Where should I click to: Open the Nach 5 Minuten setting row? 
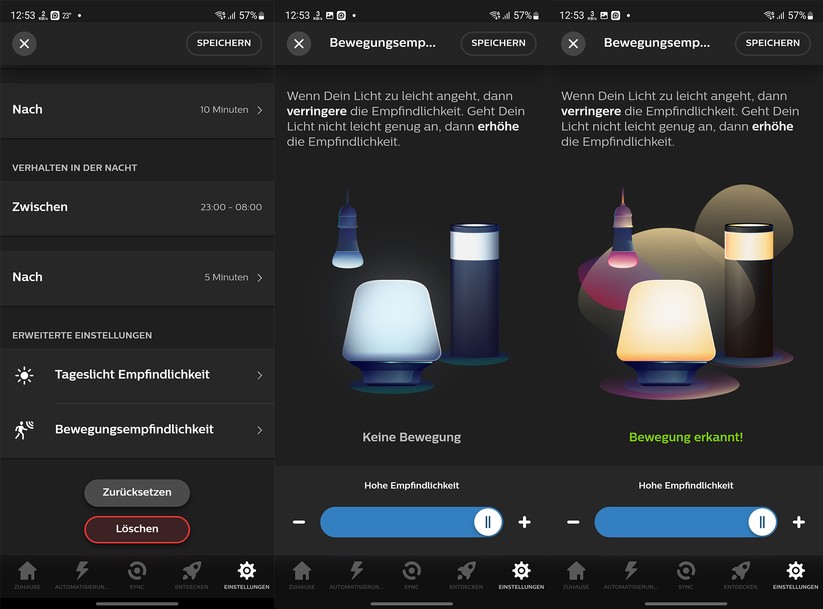tap(137, 277)
